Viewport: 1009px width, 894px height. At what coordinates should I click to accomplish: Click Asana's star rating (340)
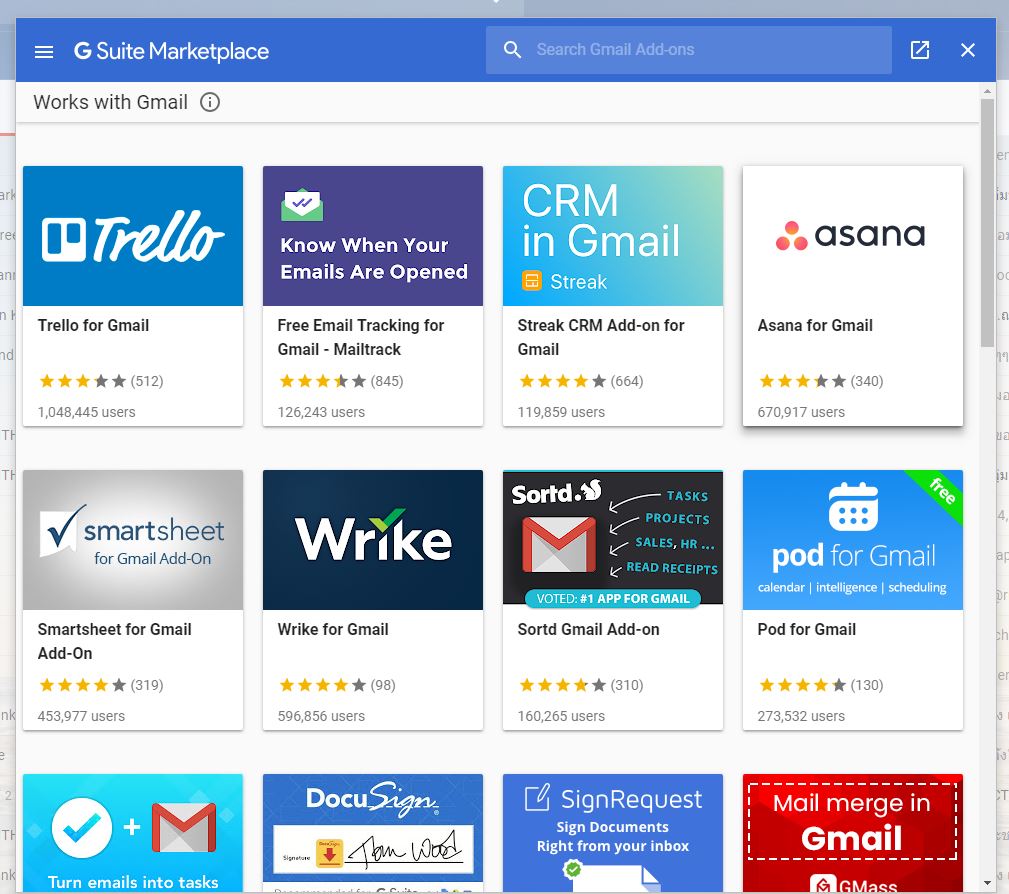click(x=821, y=381)
